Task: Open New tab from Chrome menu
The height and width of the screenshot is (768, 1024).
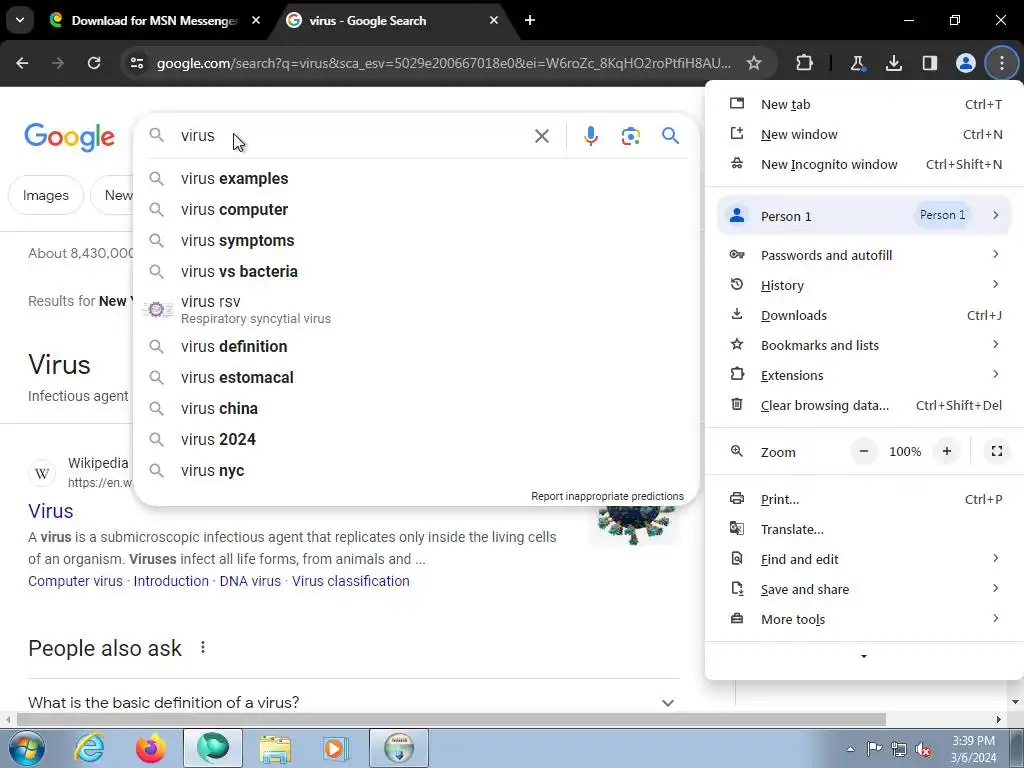Action: tap(864, 104)
